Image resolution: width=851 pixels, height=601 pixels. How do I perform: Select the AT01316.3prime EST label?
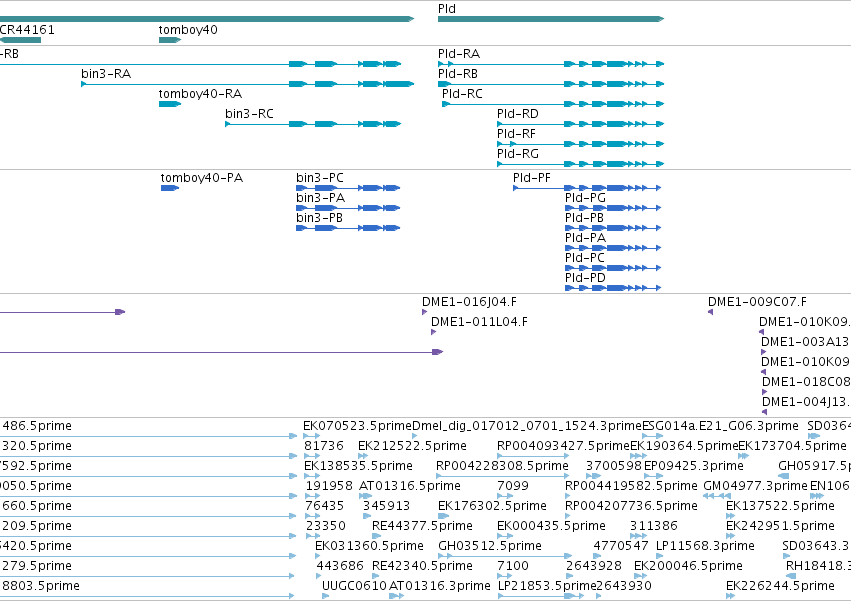click(440, 587)
